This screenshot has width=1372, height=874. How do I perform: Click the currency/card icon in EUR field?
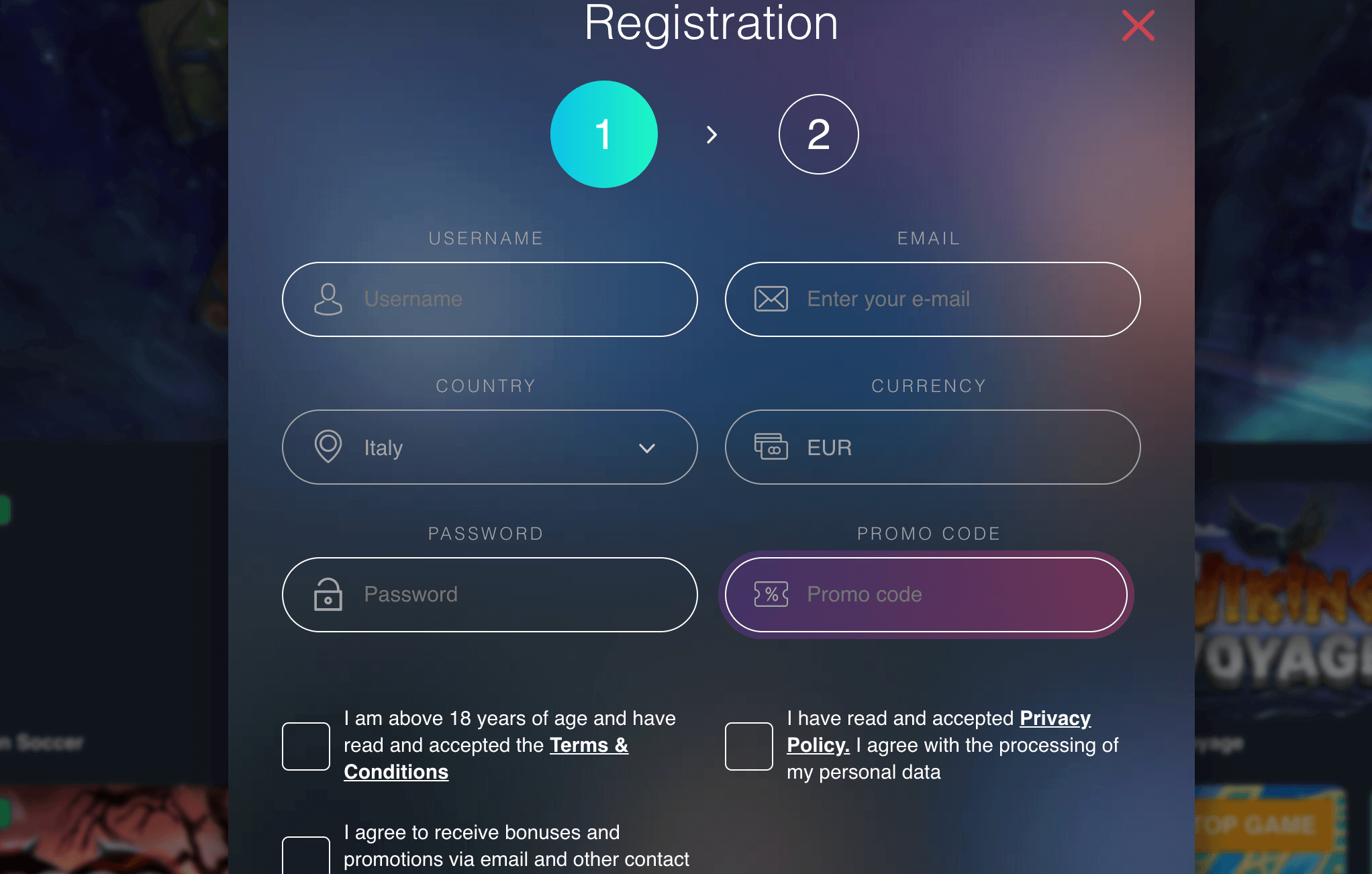tap(771, 447)
